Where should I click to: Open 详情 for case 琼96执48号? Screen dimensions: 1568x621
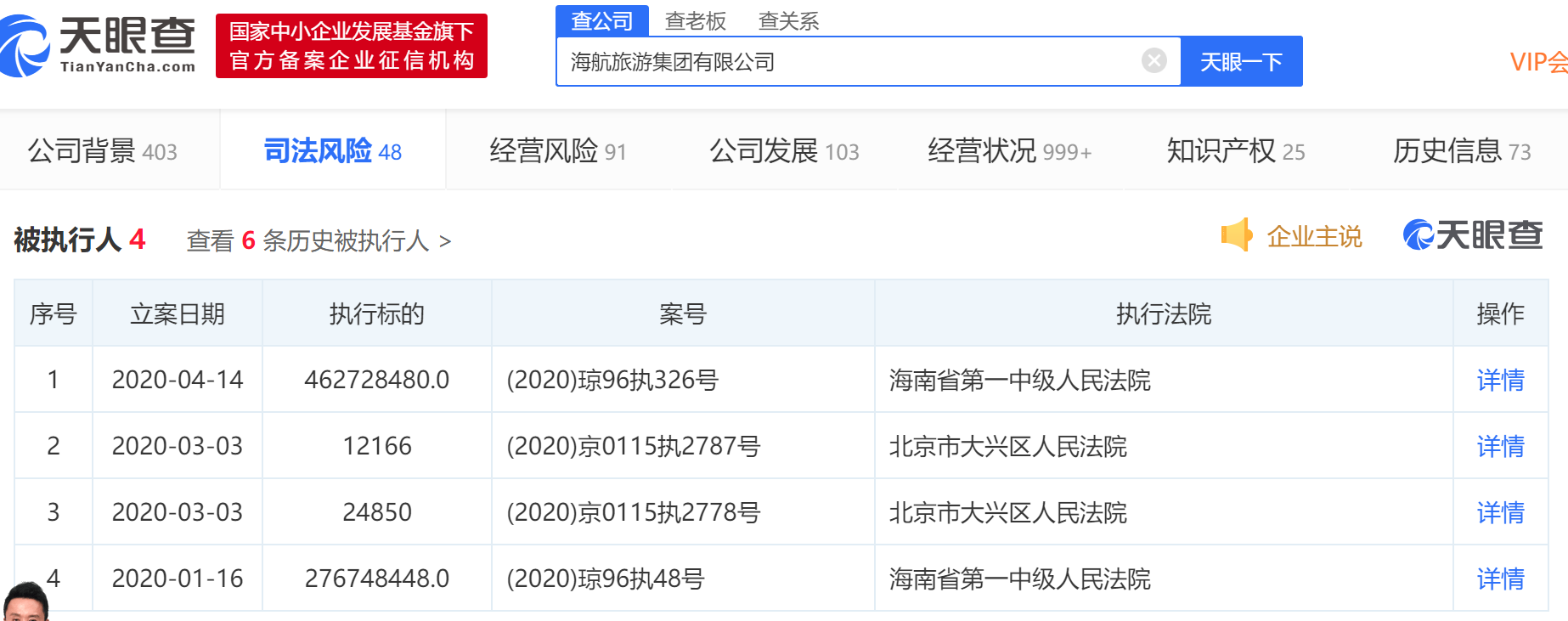click(x=1500, y=579)
